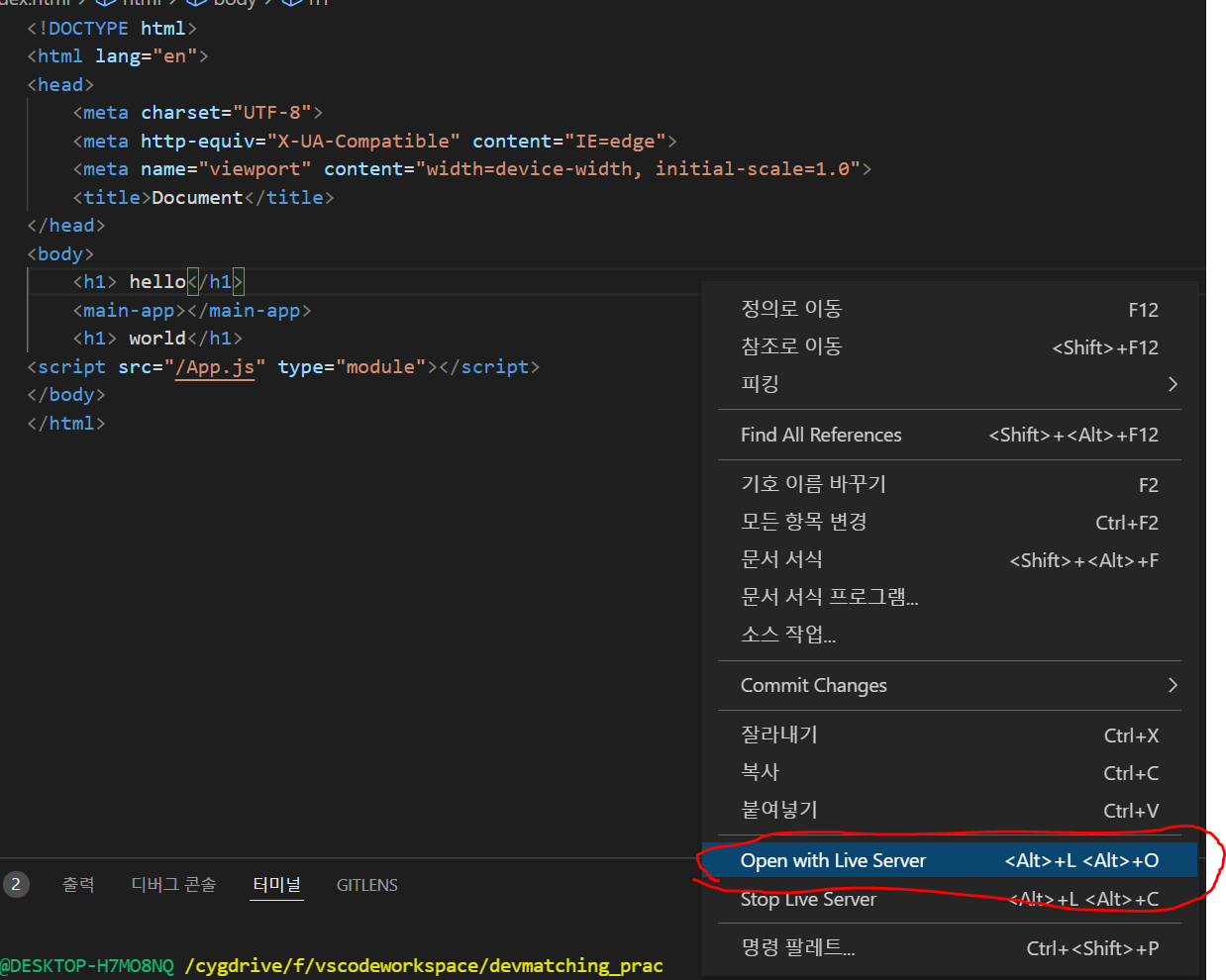The image size is (1226, 980).
Task: Expand arrow beside Commit Changes
Action: pos(1173,685)
